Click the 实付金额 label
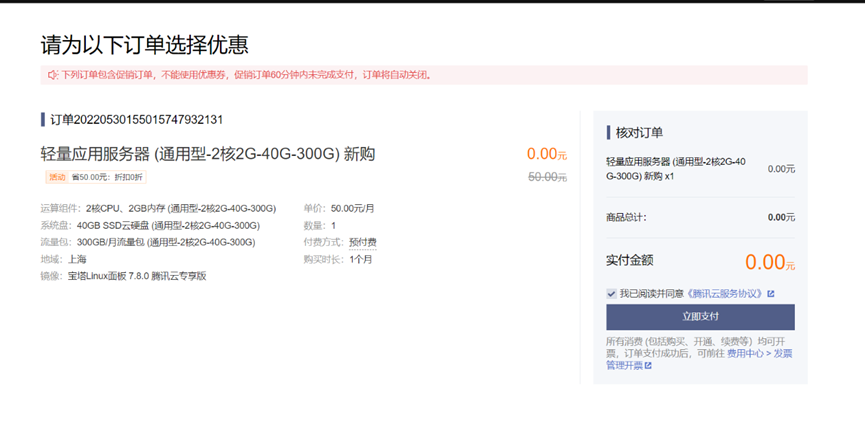Viewport: 865px width, 431px height. coord(629,260)
